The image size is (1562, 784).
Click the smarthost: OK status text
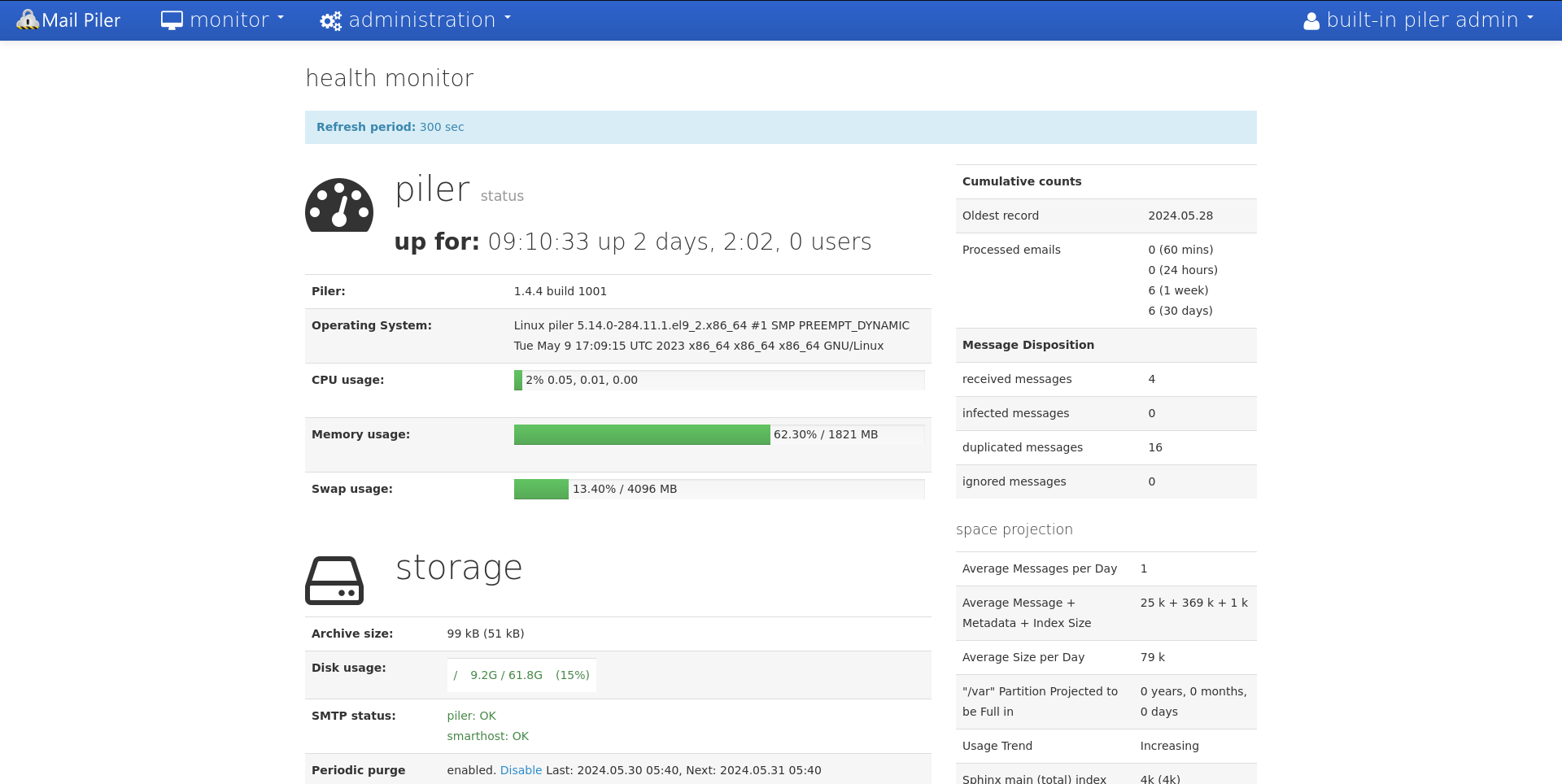click(487, 736)
